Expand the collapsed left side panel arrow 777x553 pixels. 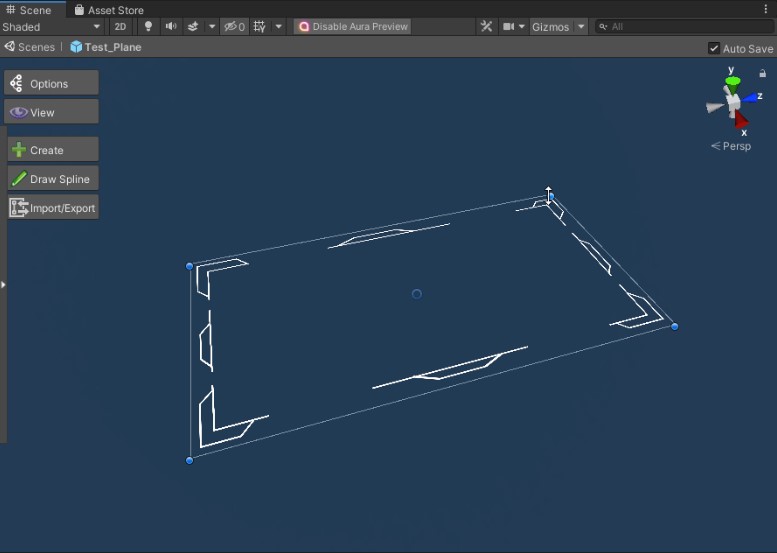[3, 284]
